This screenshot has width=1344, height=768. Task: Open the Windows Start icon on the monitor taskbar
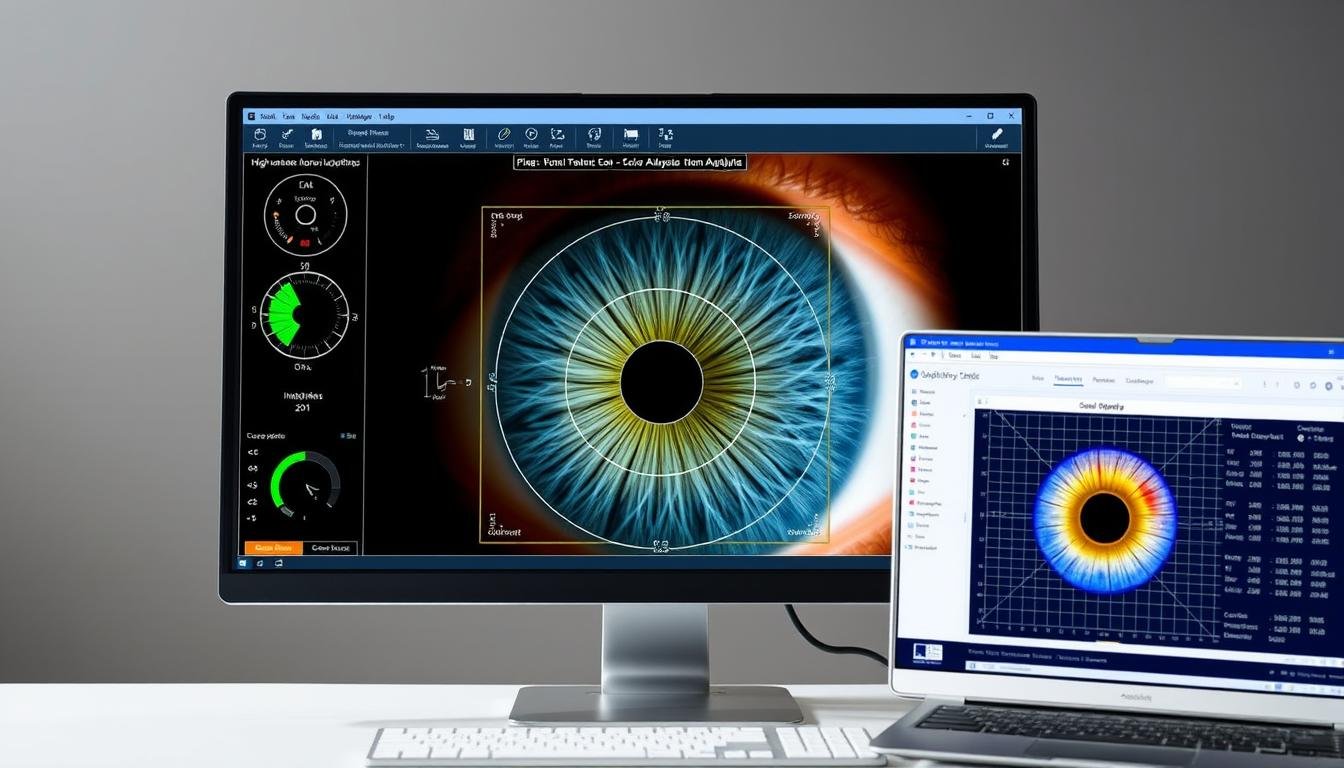pyautogui.click(x=241, y=563)
